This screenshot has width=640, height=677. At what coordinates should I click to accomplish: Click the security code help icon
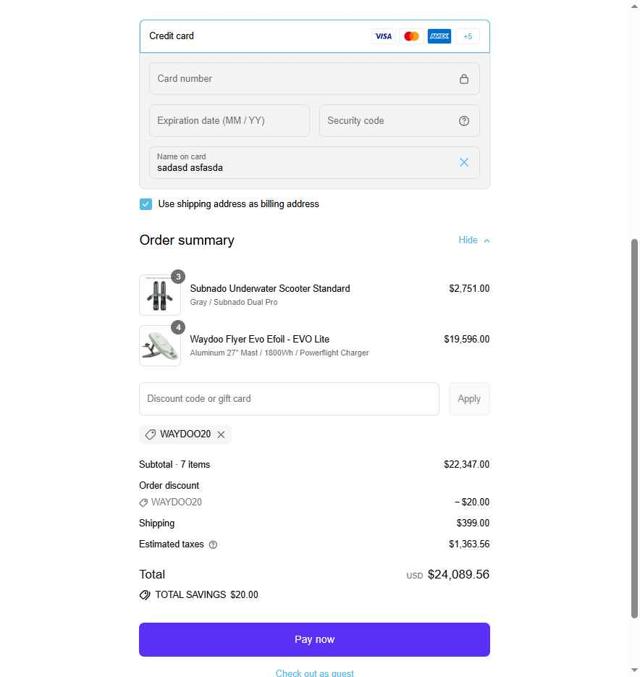click(x=464, y=121)
